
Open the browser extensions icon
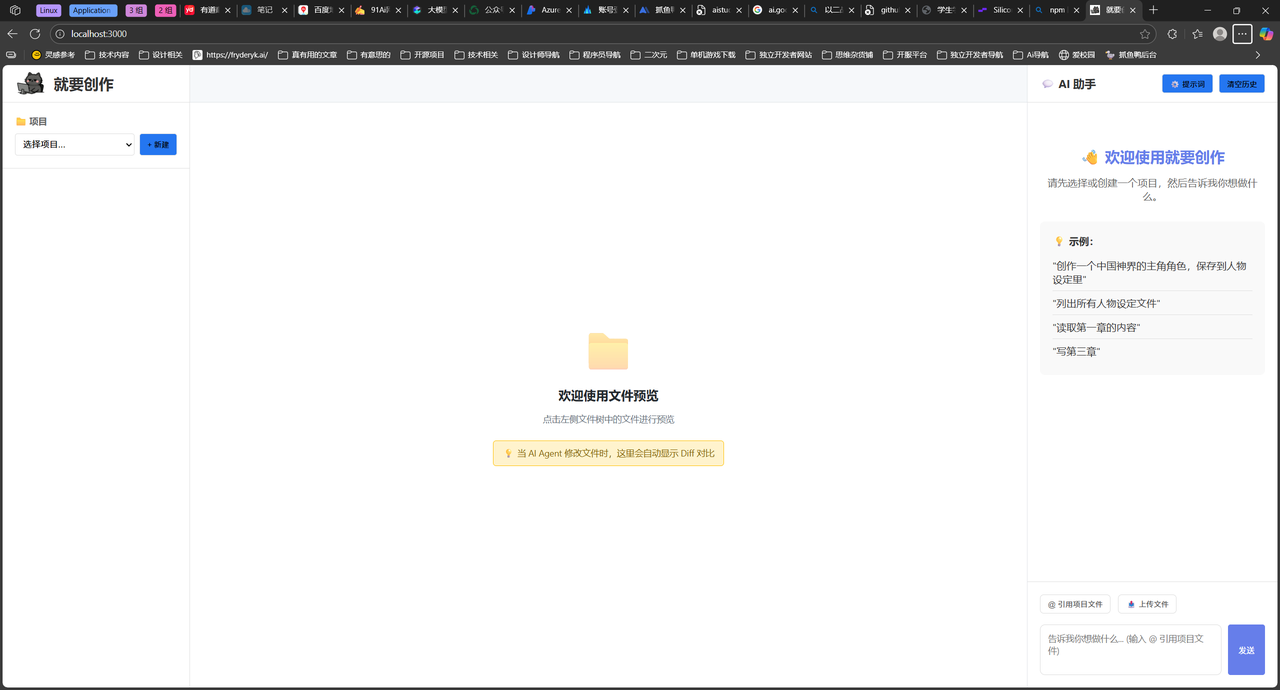(1173, 34)
